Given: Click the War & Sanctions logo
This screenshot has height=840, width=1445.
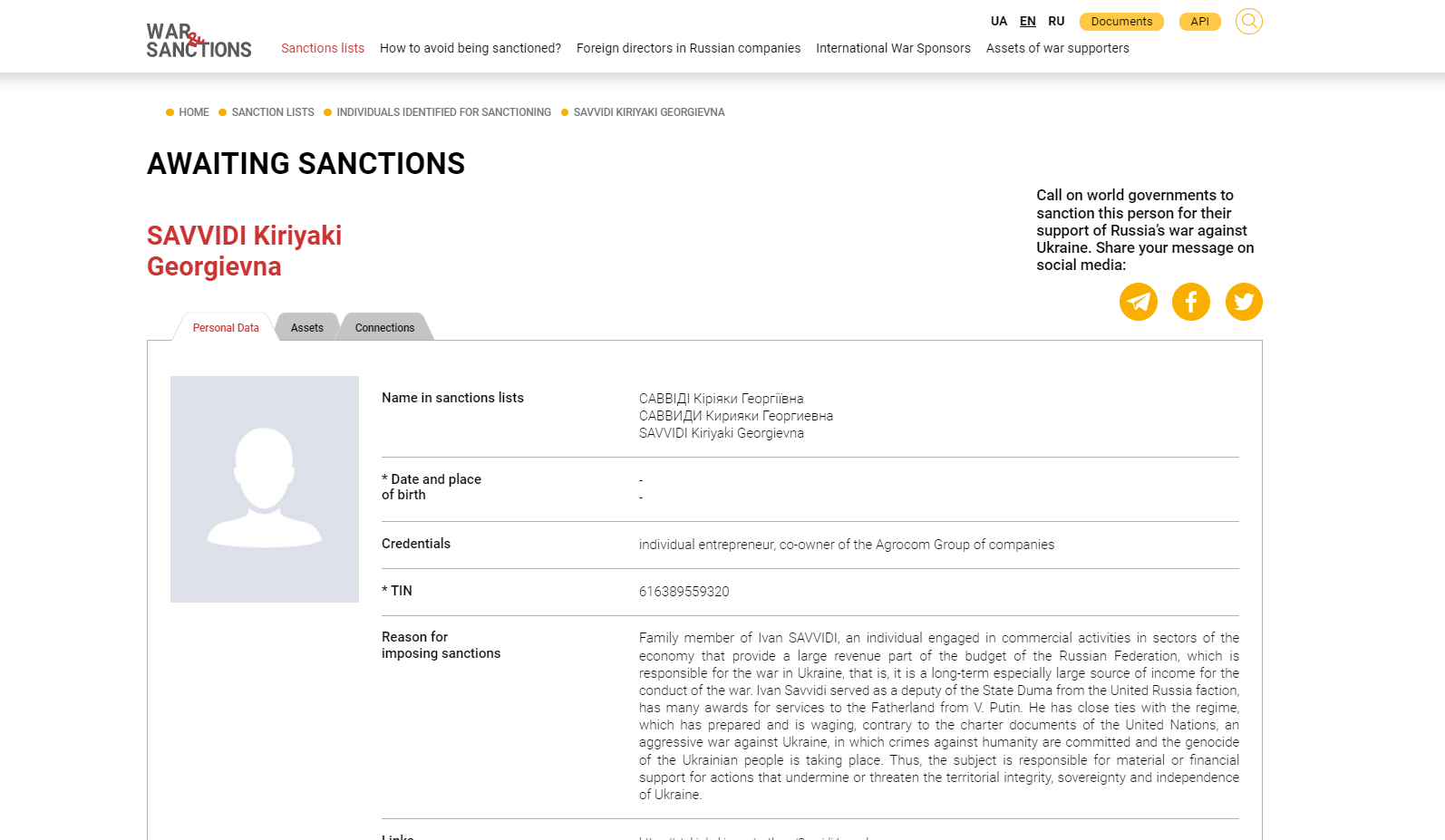Looking at the screenshot, I should point(199,41).
